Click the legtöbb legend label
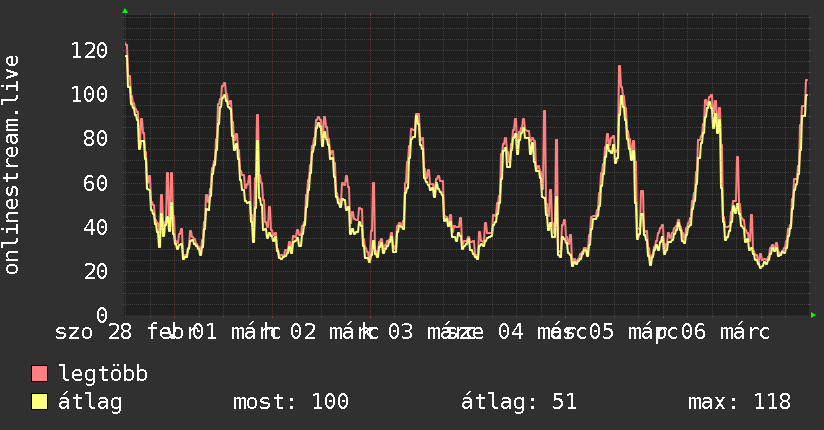 (103, 374)
